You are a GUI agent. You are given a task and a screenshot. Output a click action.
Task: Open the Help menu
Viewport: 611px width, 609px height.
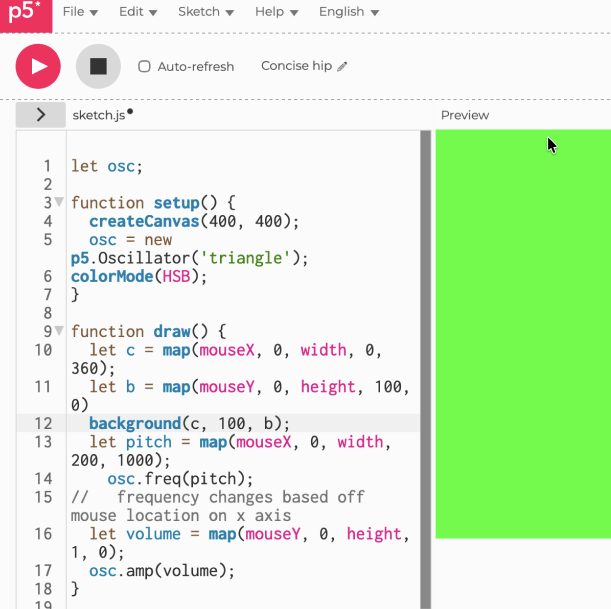tap(276, 12)
